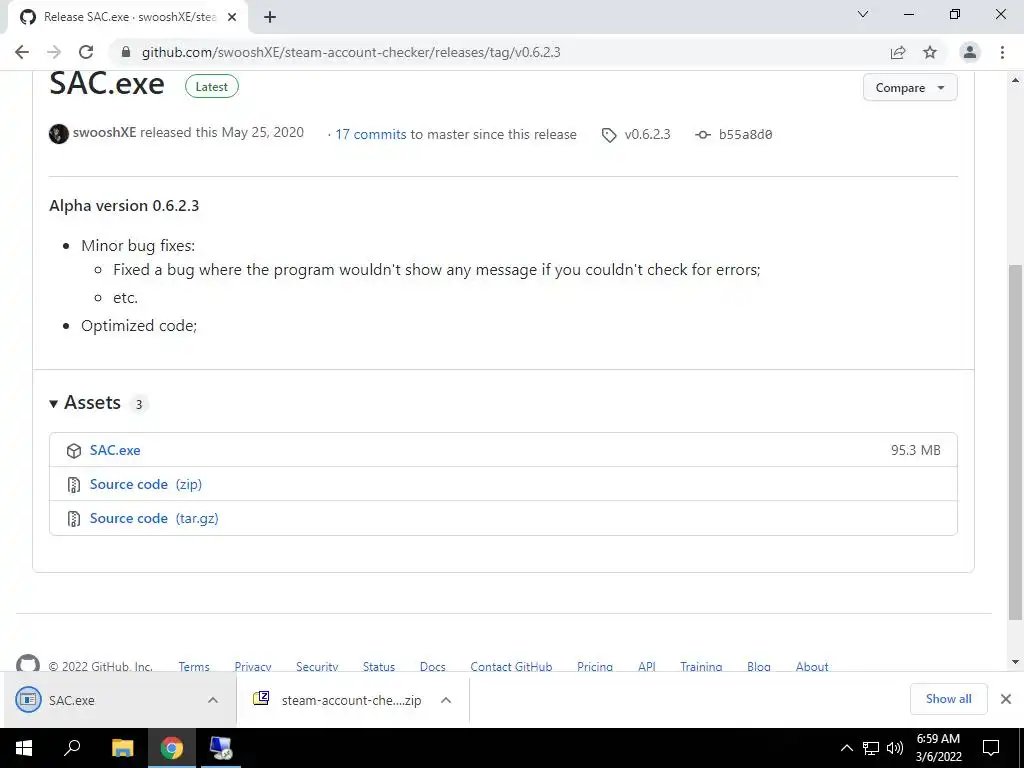Screen dimensions: 1024x768
Task: Open Chrome's tab search chevron
Action: pyautogui.click(x=863, y=14)
